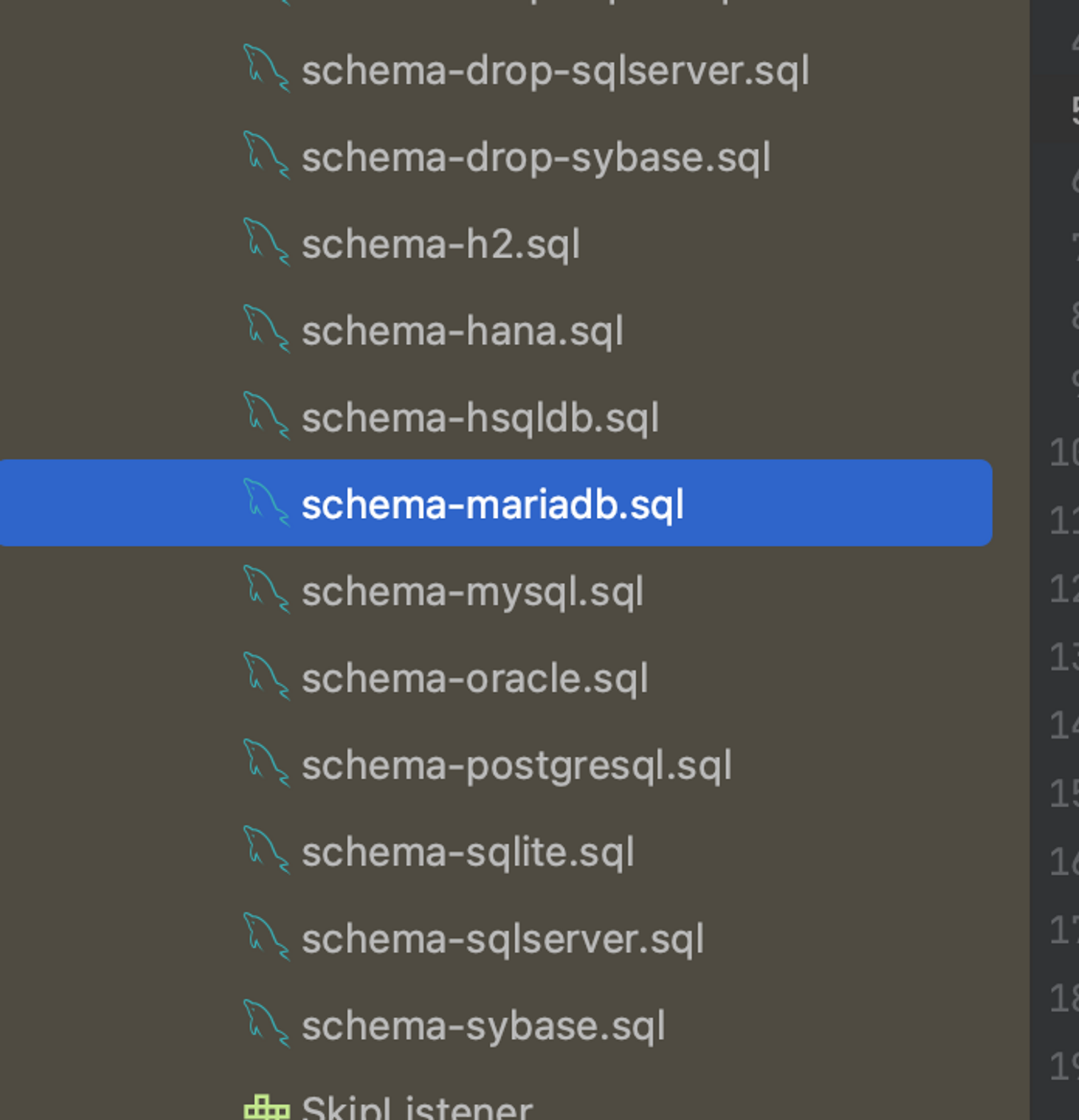Click the schema-sqlite.sql file icon
This screenshot has width=1079, height=1120.
[x=266, y=850]
